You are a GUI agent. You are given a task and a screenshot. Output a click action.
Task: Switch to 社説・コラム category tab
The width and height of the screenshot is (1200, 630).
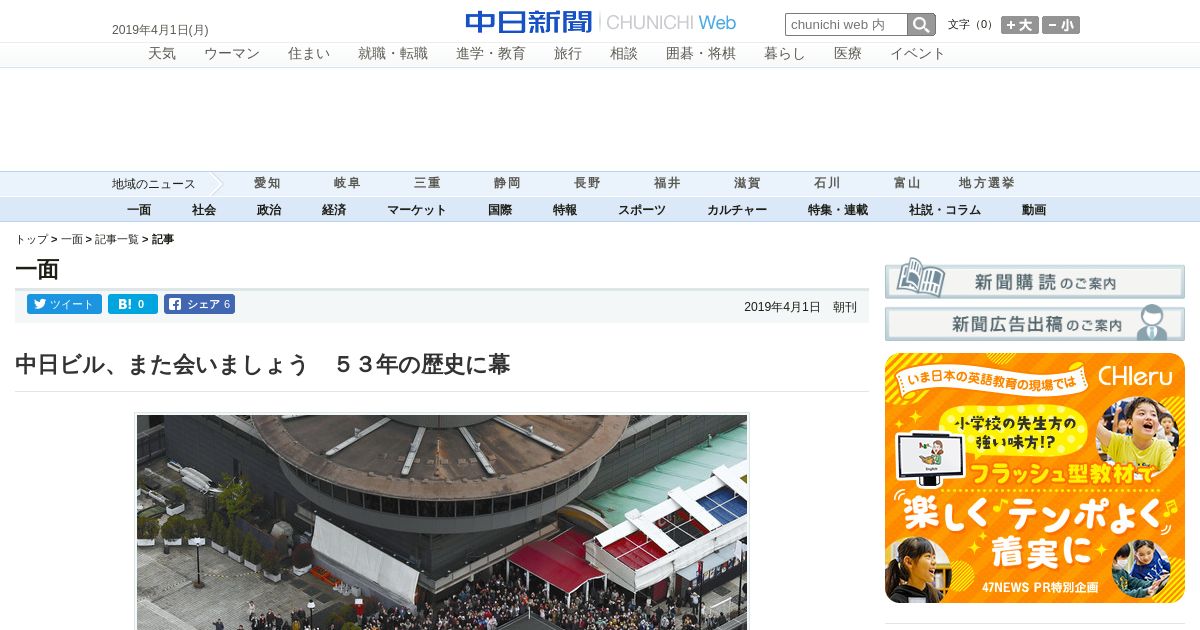click(945, 210)
